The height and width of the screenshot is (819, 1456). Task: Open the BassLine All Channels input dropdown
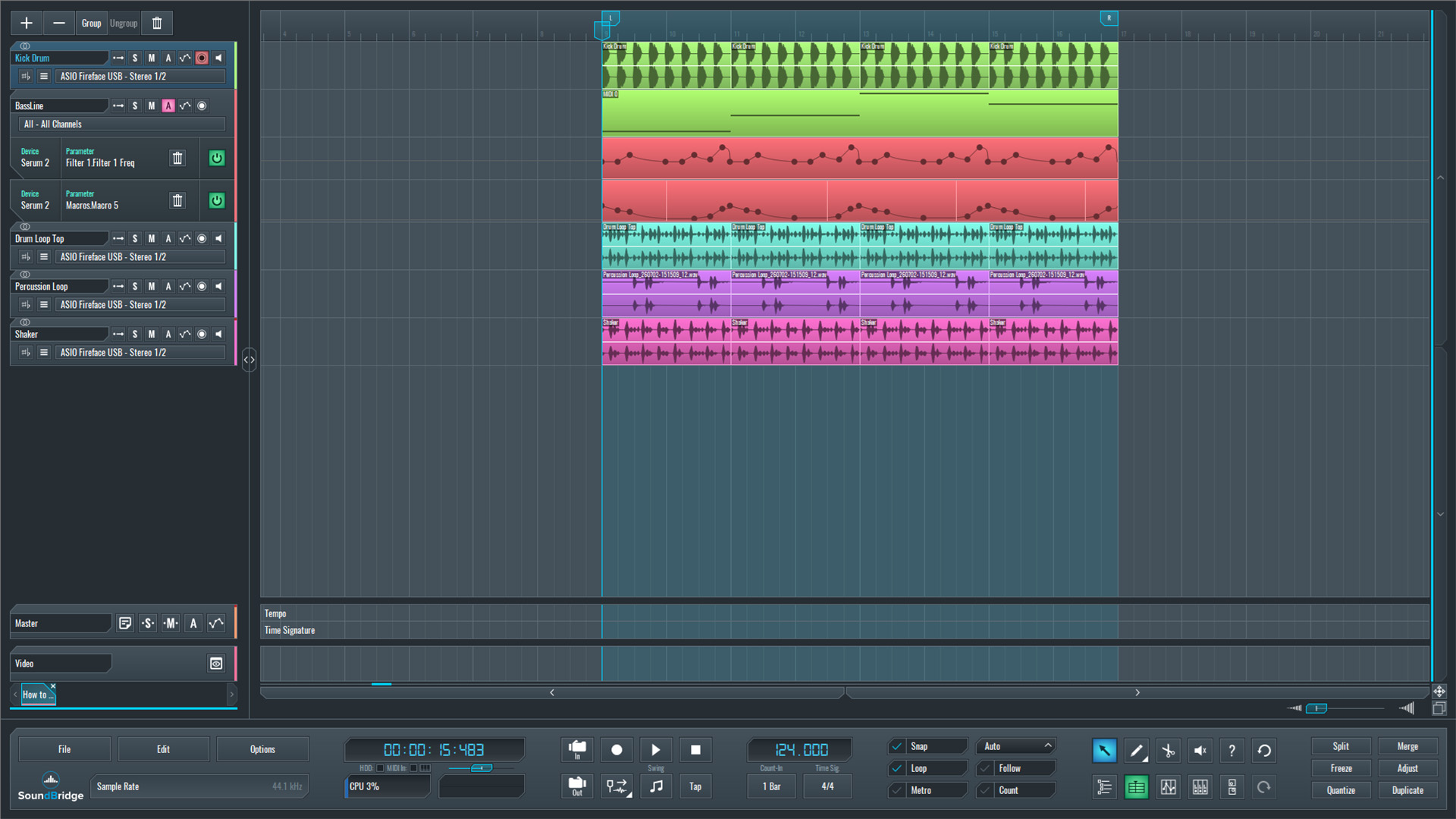122,124
